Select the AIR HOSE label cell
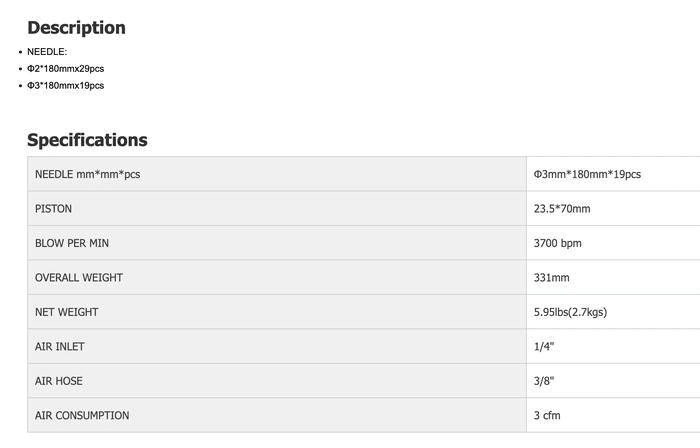Viewport: 700px width, 448px height. (x=59, y=381)
